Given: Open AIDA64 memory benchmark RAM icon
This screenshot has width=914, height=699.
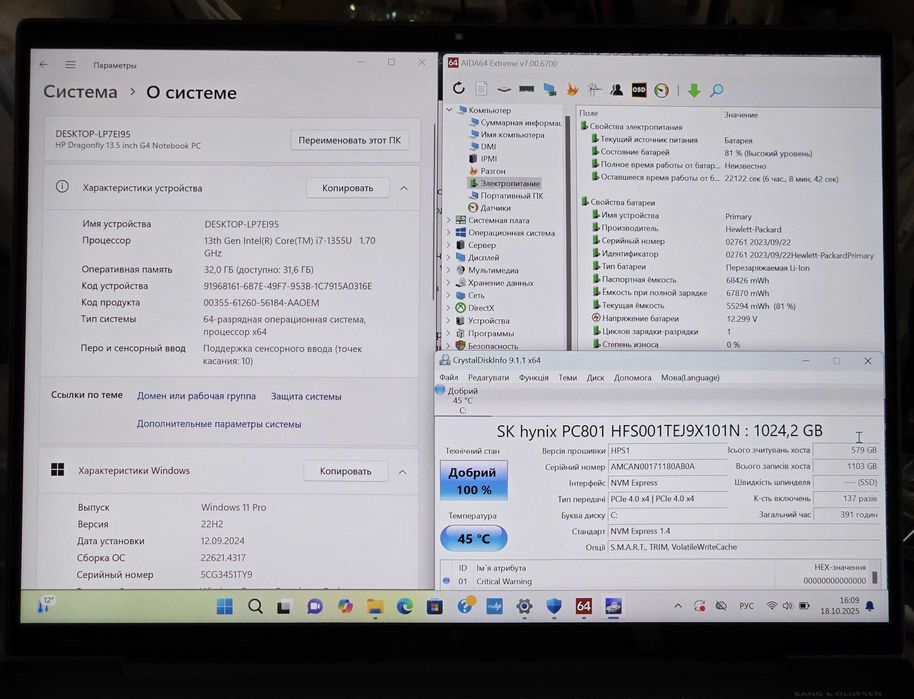Looking at the screenshot, I should click(526, 89).
